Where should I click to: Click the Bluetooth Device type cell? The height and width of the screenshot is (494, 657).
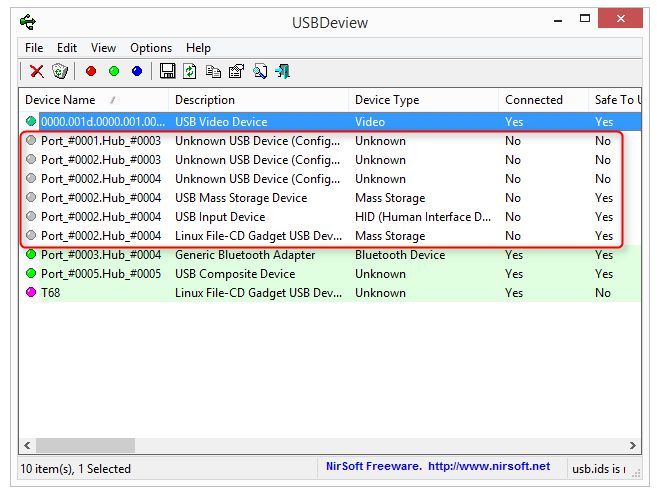pos(400,255)
